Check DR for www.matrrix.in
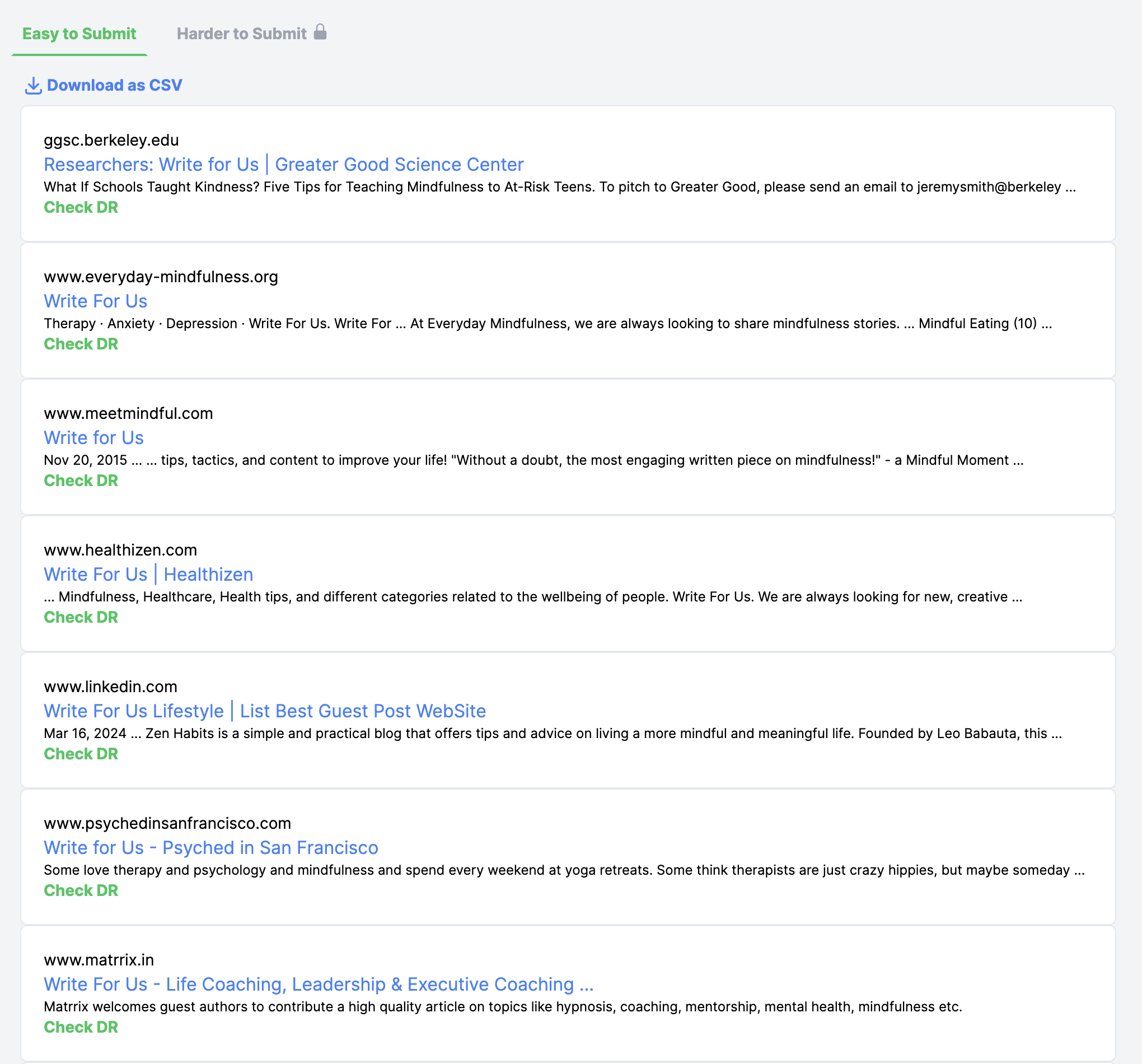1142x1064 pixels. pyautogui.click(x=81, y=1028)
